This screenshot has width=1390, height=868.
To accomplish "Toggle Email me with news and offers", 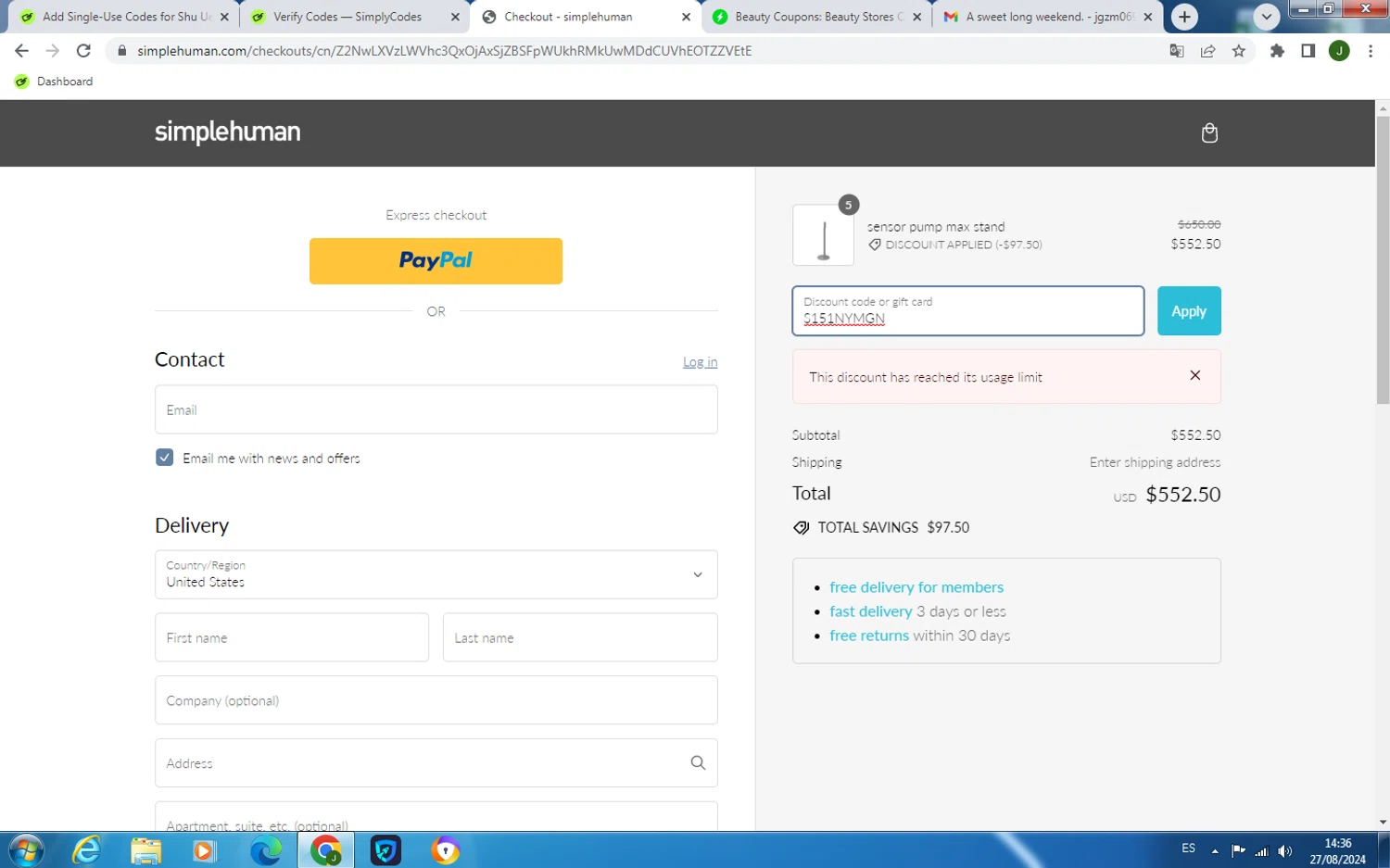I will coord(164,458).
